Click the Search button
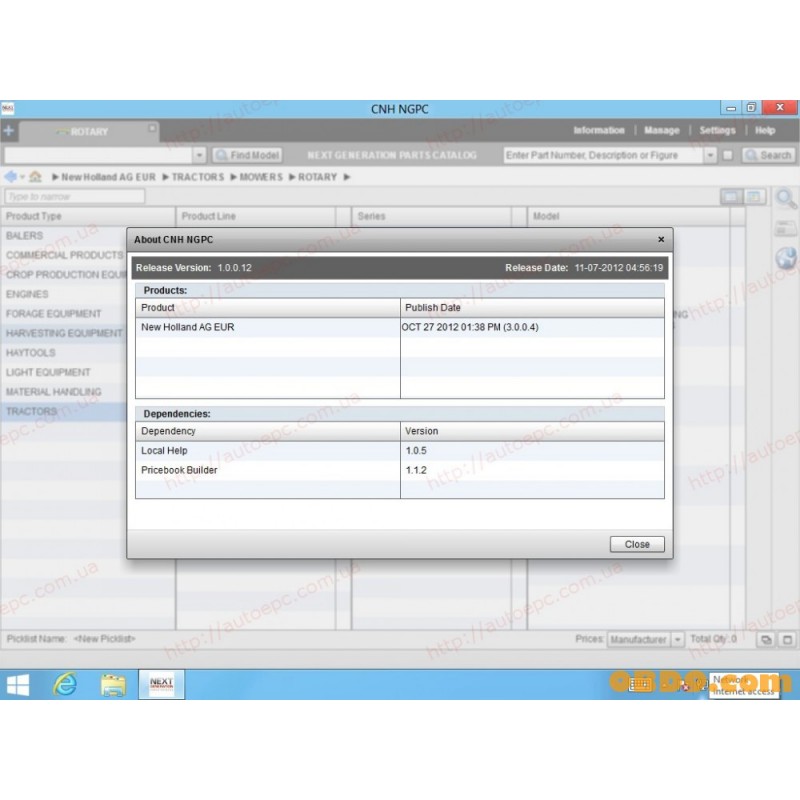This screenshot has width=800, height=800. 768,155
